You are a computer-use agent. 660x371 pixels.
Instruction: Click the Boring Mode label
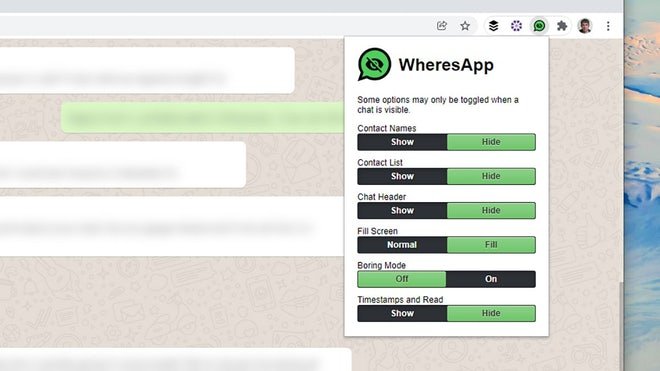(381, 265)
